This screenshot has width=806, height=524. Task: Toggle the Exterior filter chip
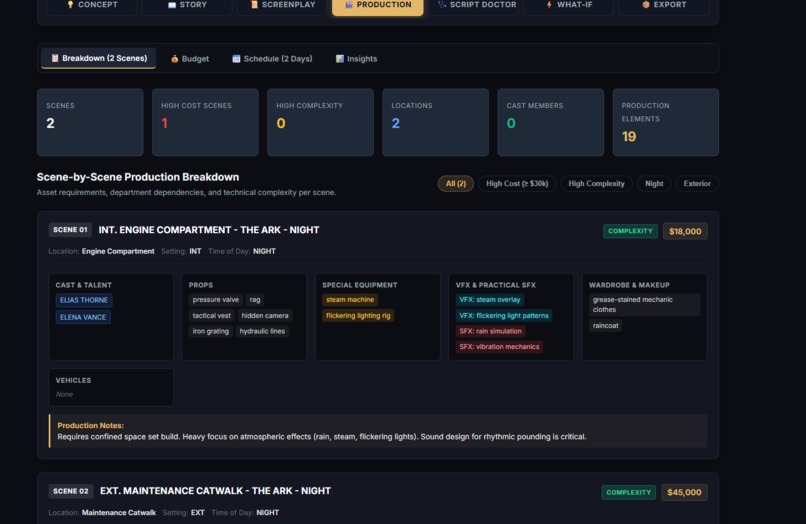click(x=697, y=184)
